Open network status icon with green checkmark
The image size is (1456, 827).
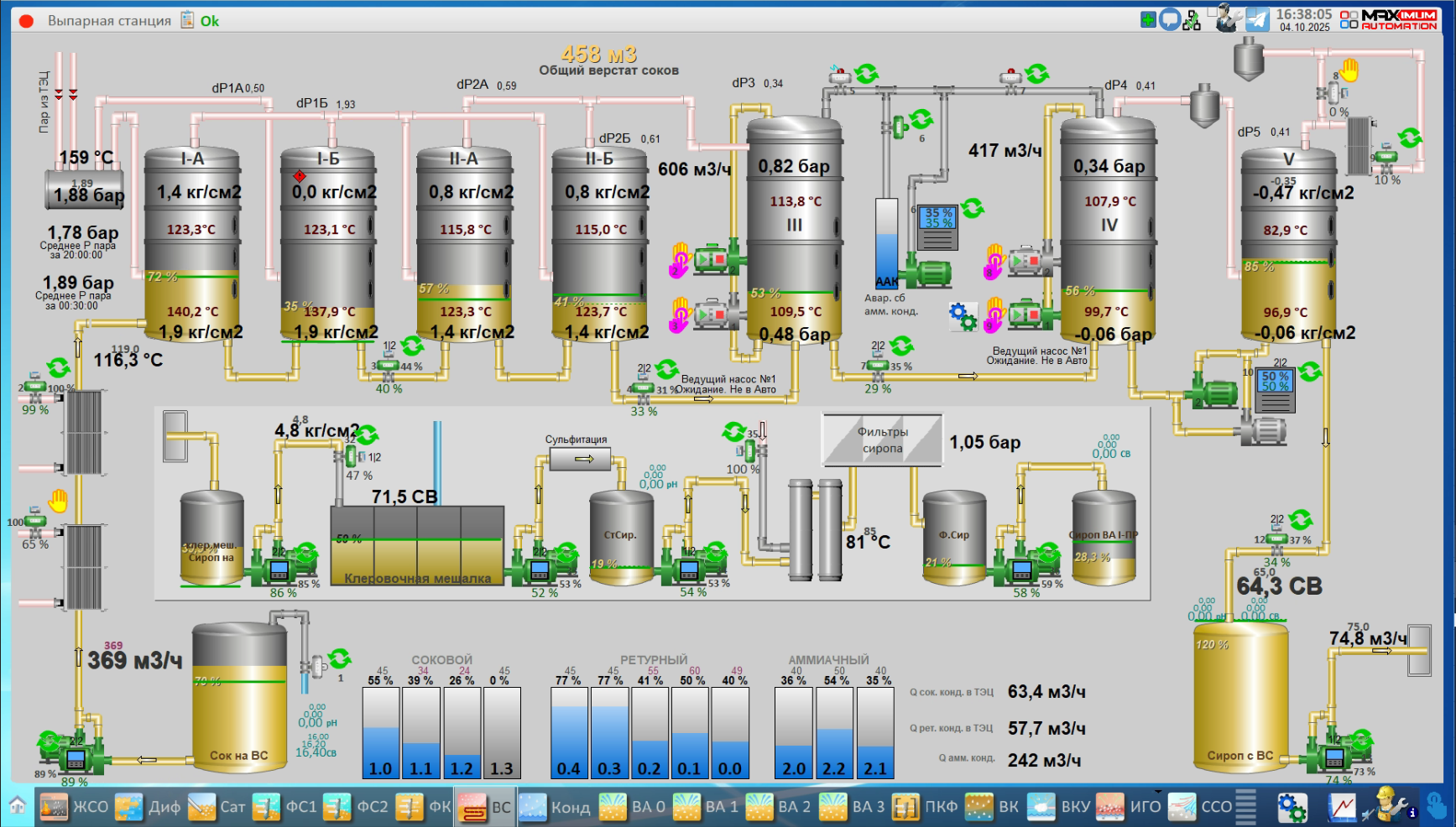[1192, 21]
